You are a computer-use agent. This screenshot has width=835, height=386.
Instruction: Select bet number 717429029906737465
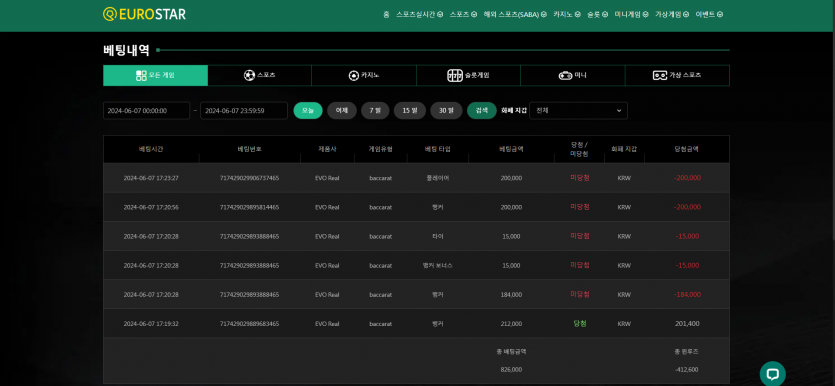point(249,178)
